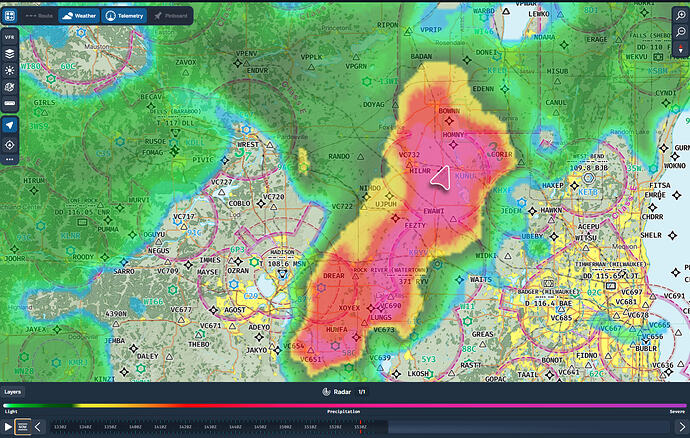Click the Rock River Watertown 371 RYV label
Viewport: 690px width, 438px height.
(390, 275)
